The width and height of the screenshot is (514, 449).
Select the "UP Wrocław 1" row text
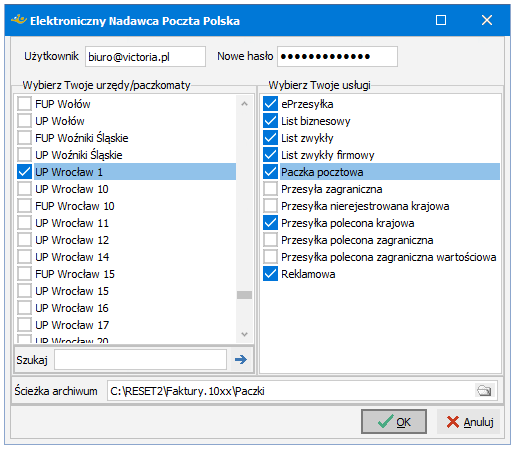[x=69, y=172]
